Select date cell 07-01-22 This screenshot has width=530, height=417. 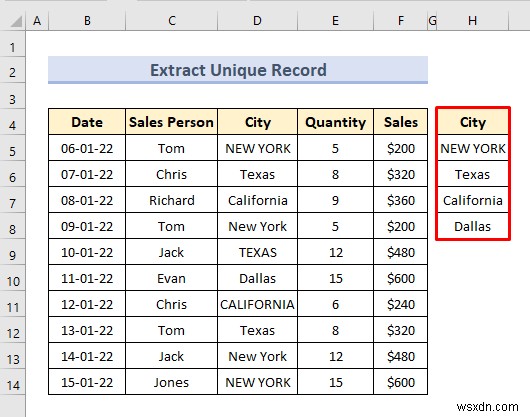pyautogui.click(x=87, y=174)
